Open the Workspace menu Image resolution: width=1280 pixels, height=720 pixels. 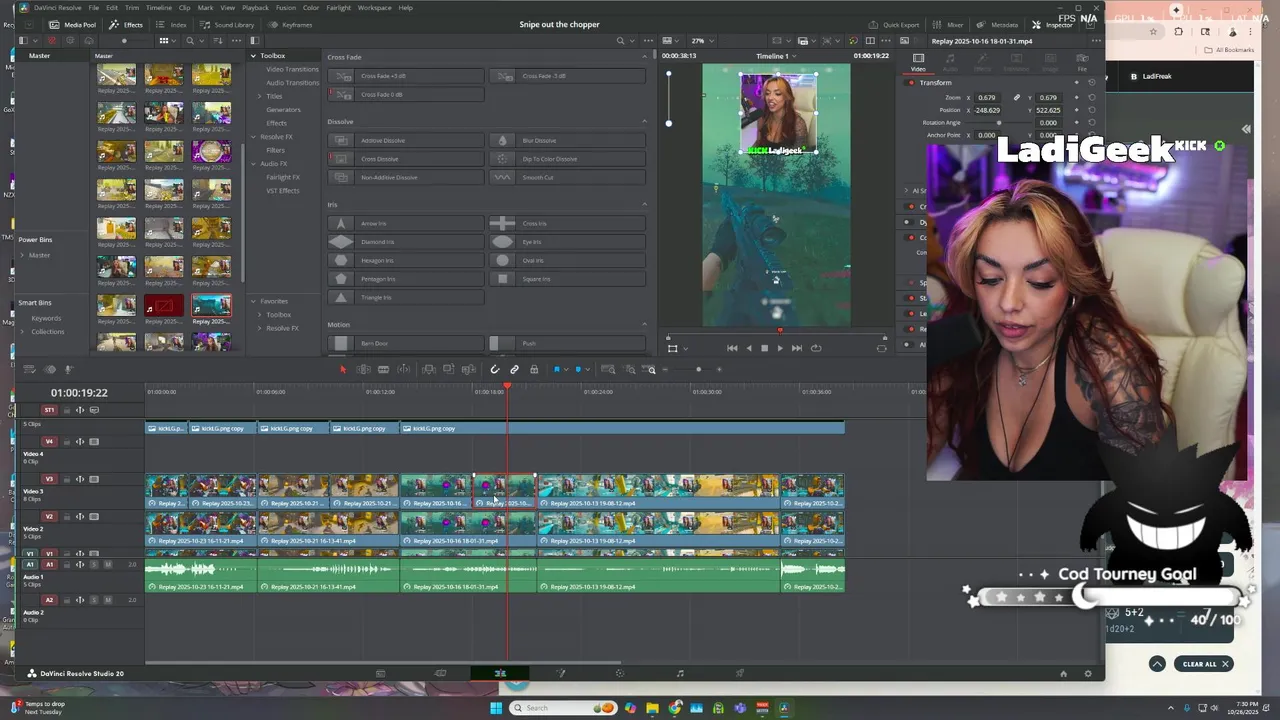pyautogui.click(x=374, y=7)
